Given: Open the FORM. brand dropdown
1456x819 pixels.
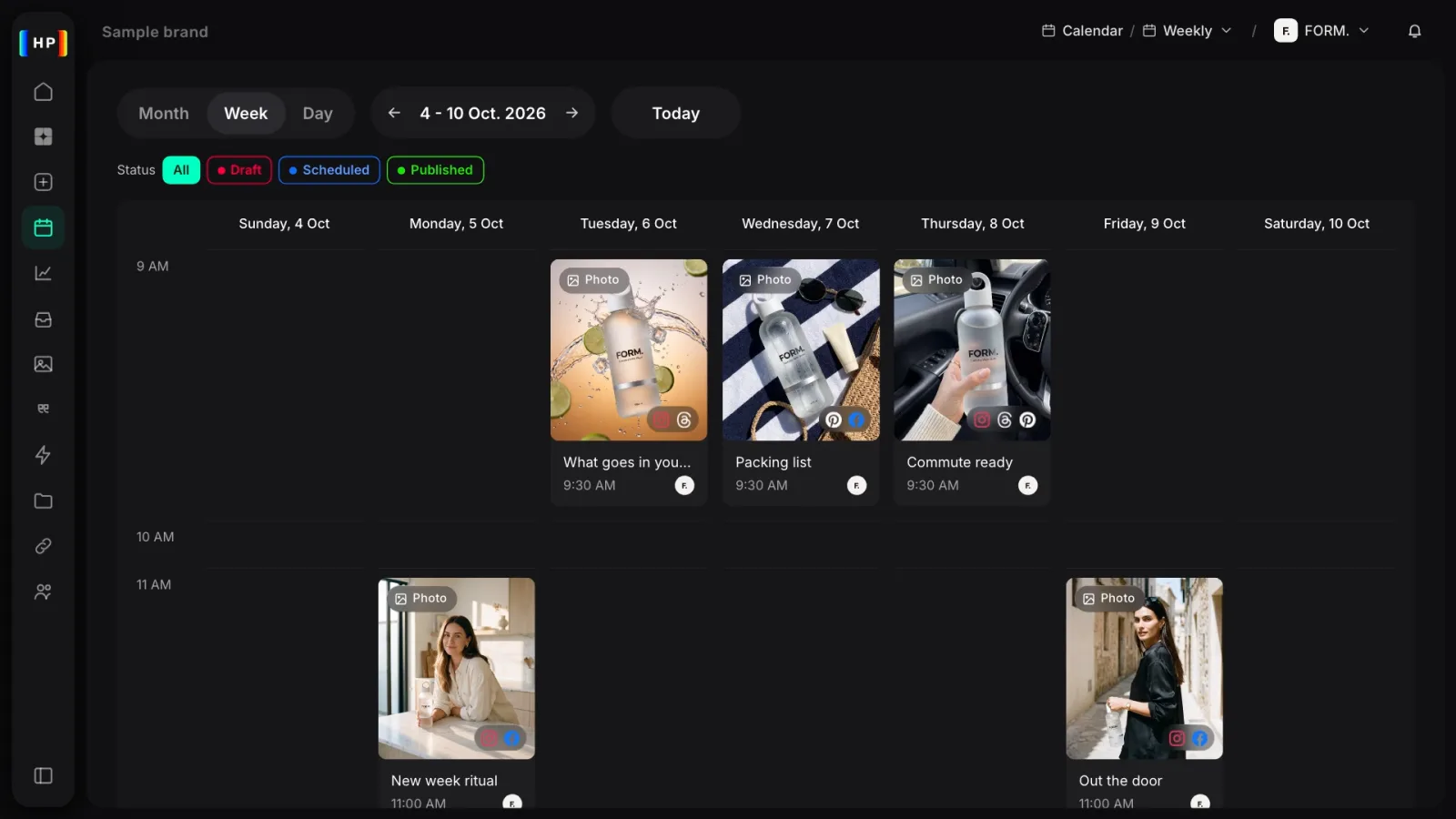Looking at the screenshot, I should click(1321, 31).
